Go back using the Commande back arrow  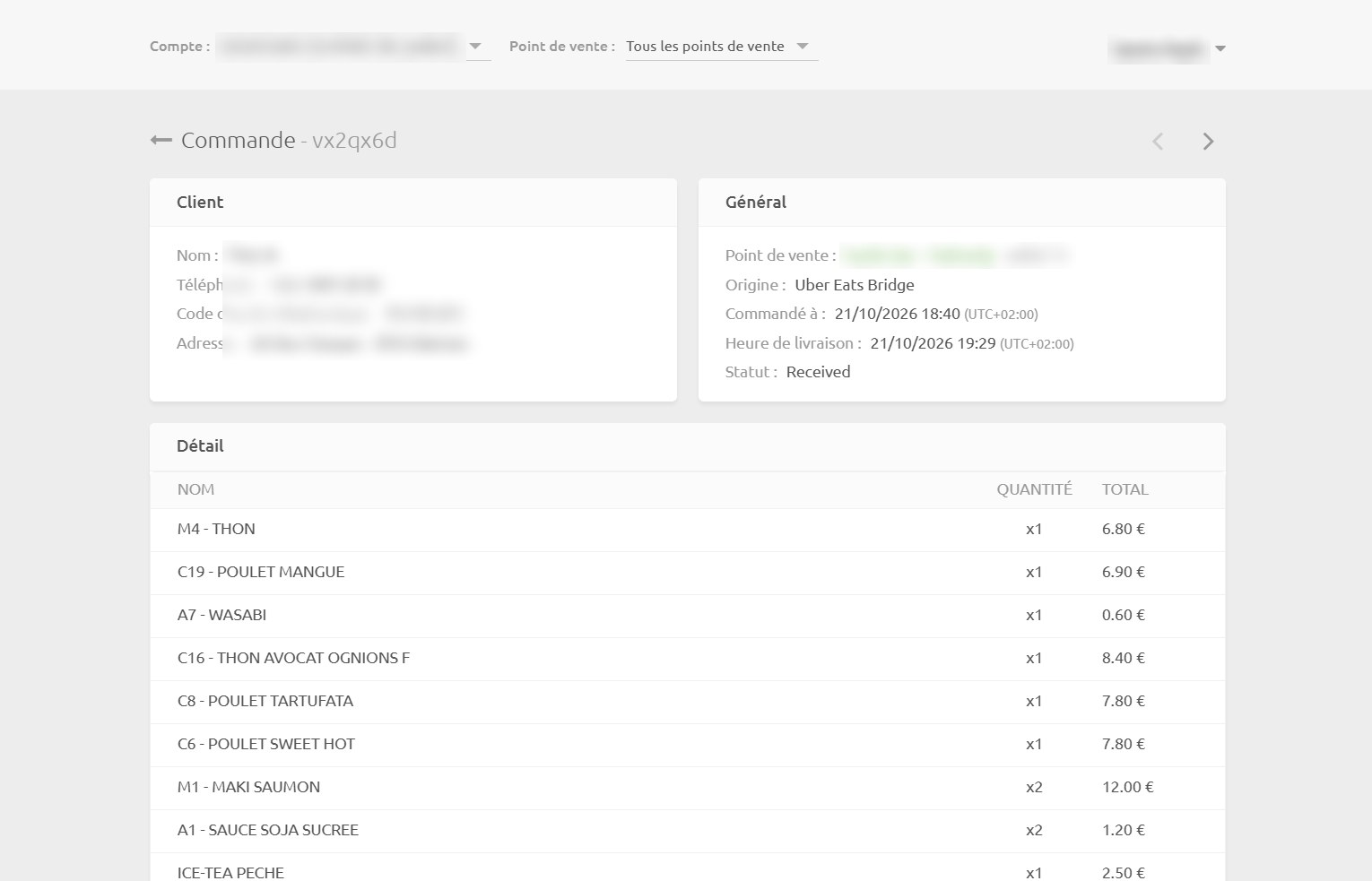click(x=161, y=140)
